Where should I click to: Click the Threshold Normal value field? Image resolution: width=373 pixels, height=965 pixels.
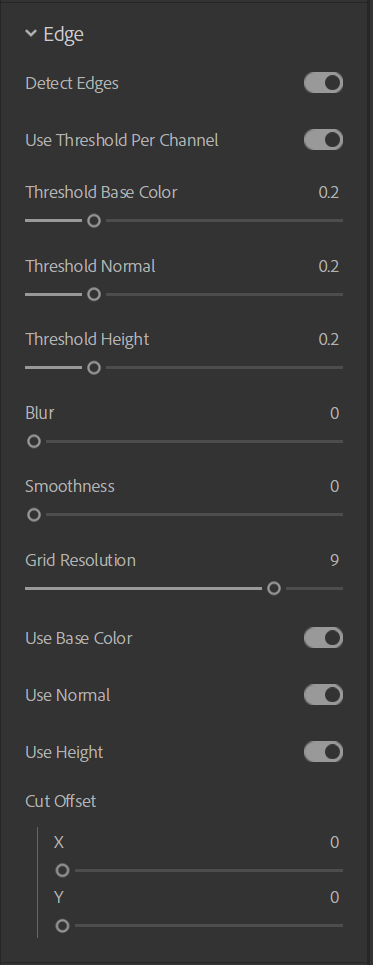pos(329,266)
